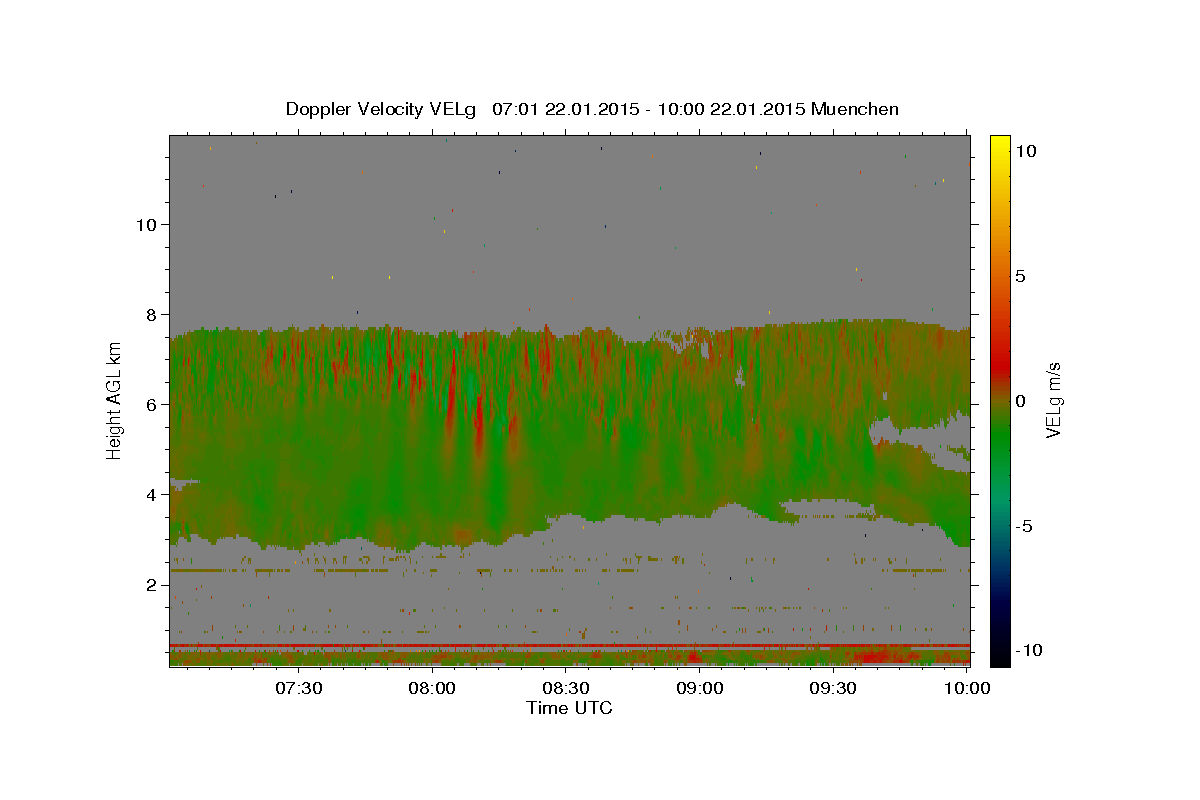This screenshot has width=1200, height=800.
Task: Click the colorbar value '5'
Action: (x=1020, y=276)
